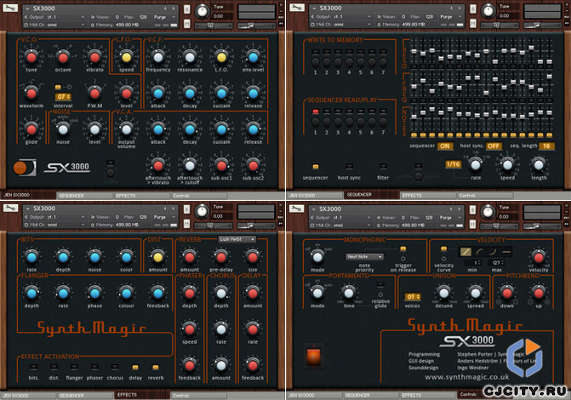Screen dimensions: 571x400
Task: Change the seq. length value box showing 16
Action: point(547,146)
